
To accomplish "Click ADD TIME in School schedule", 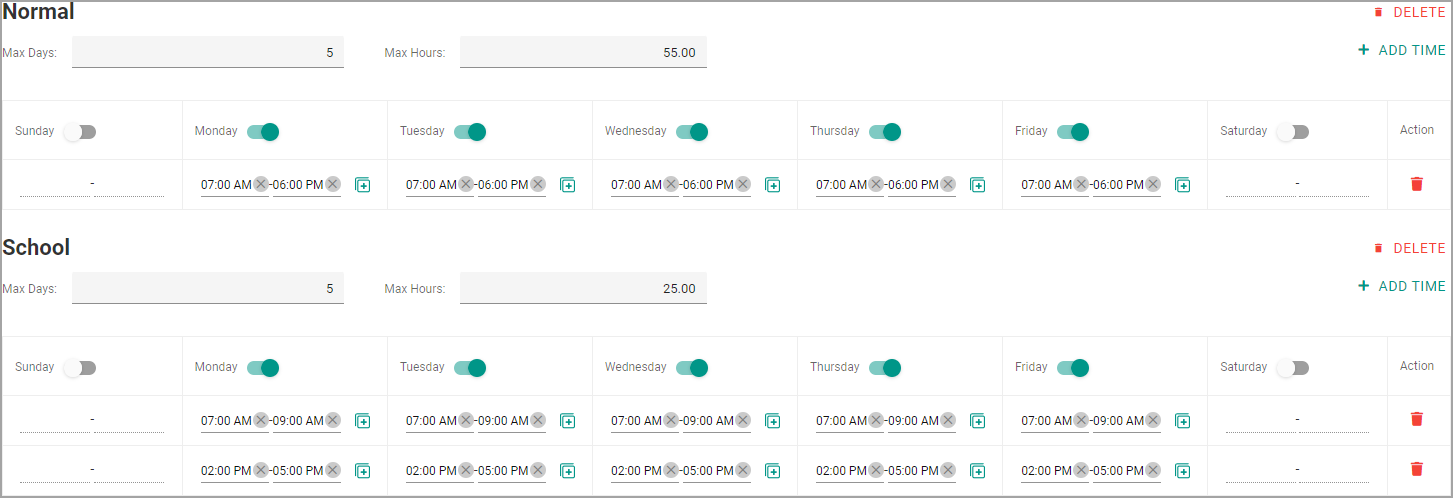I will tap(1402, 286).
